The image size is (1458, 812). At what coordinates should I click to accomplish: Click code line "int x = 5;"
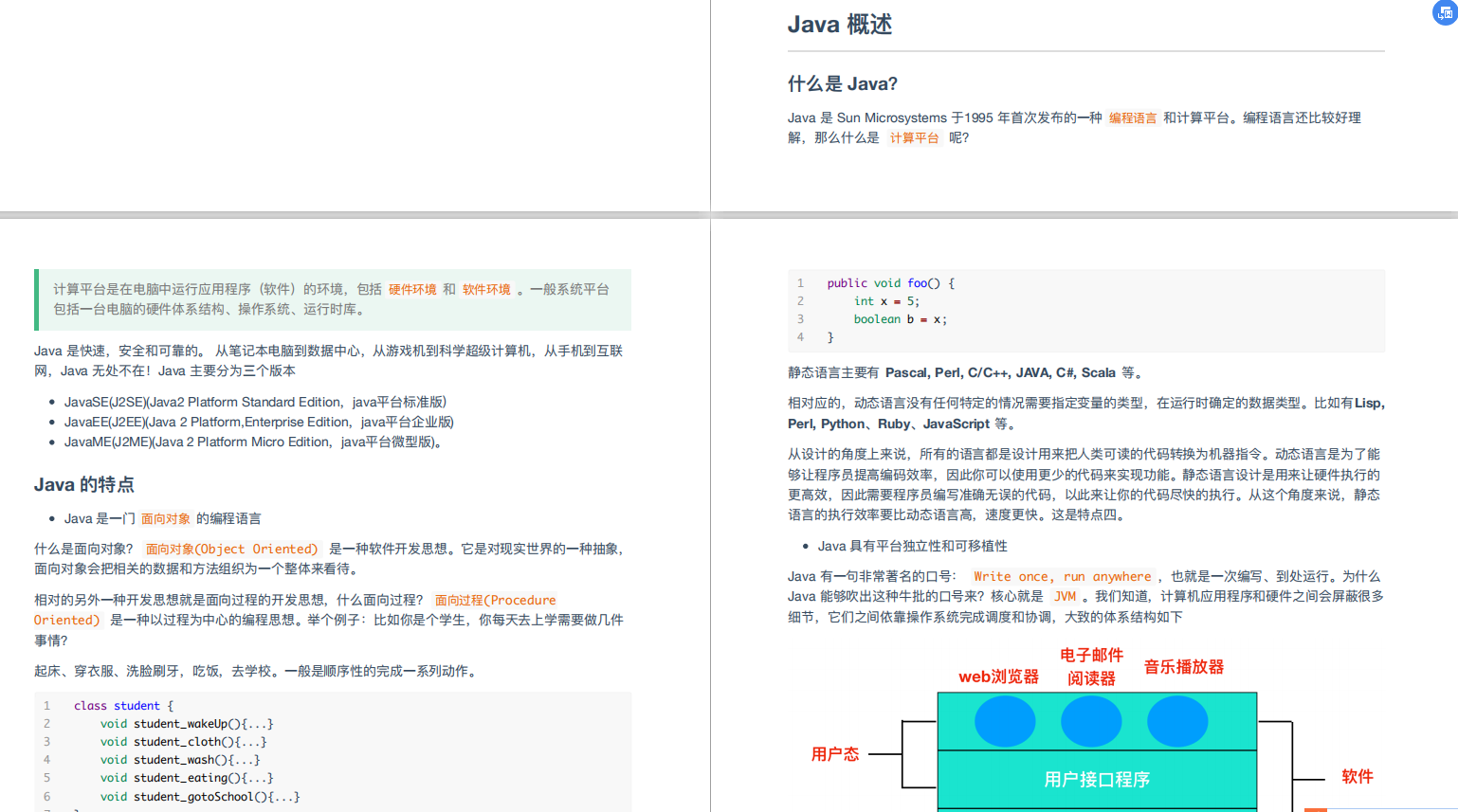click(x=886, y=301)
